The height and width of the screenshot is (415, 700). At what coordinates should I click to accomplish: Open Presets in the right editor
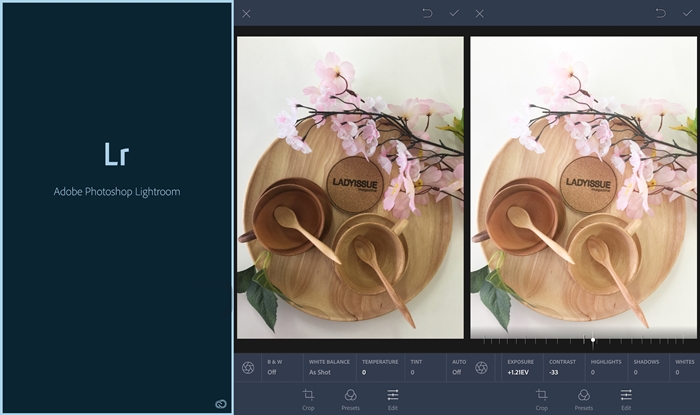(583, 398)
